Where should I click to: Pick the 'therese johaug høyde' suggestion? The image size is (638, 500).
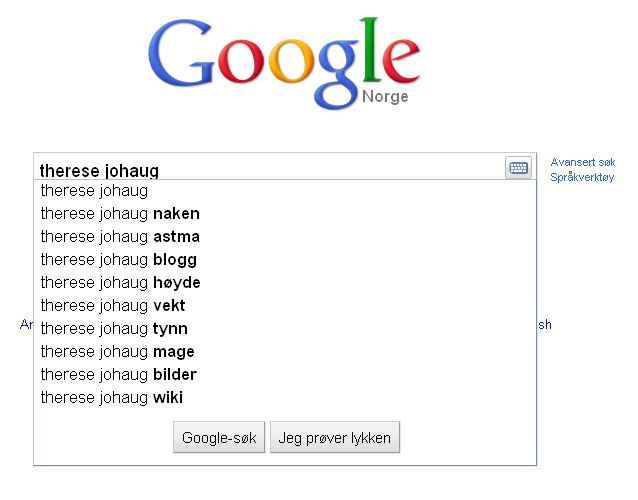click(x=285, y=282)
